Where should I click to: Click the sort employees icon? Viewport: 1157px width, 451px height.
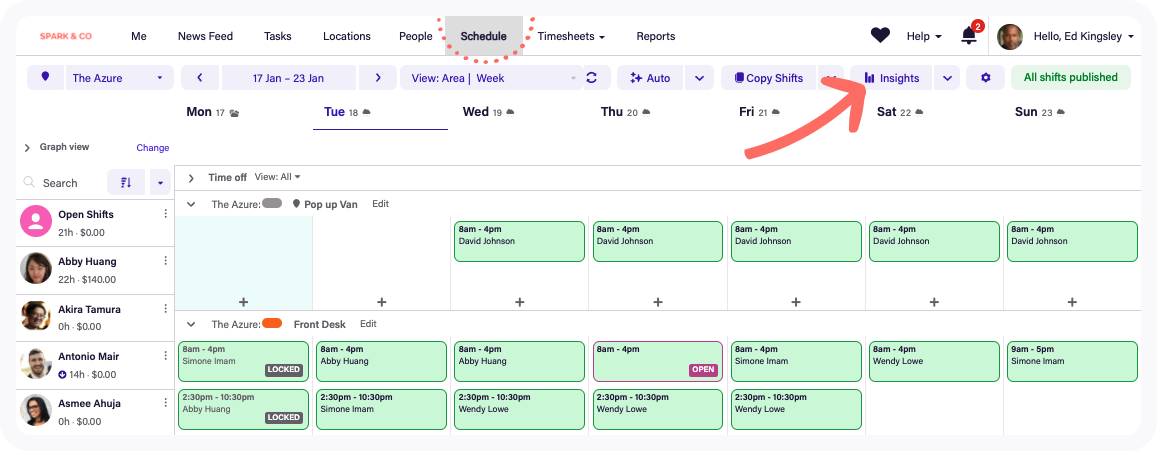(126, 183)
